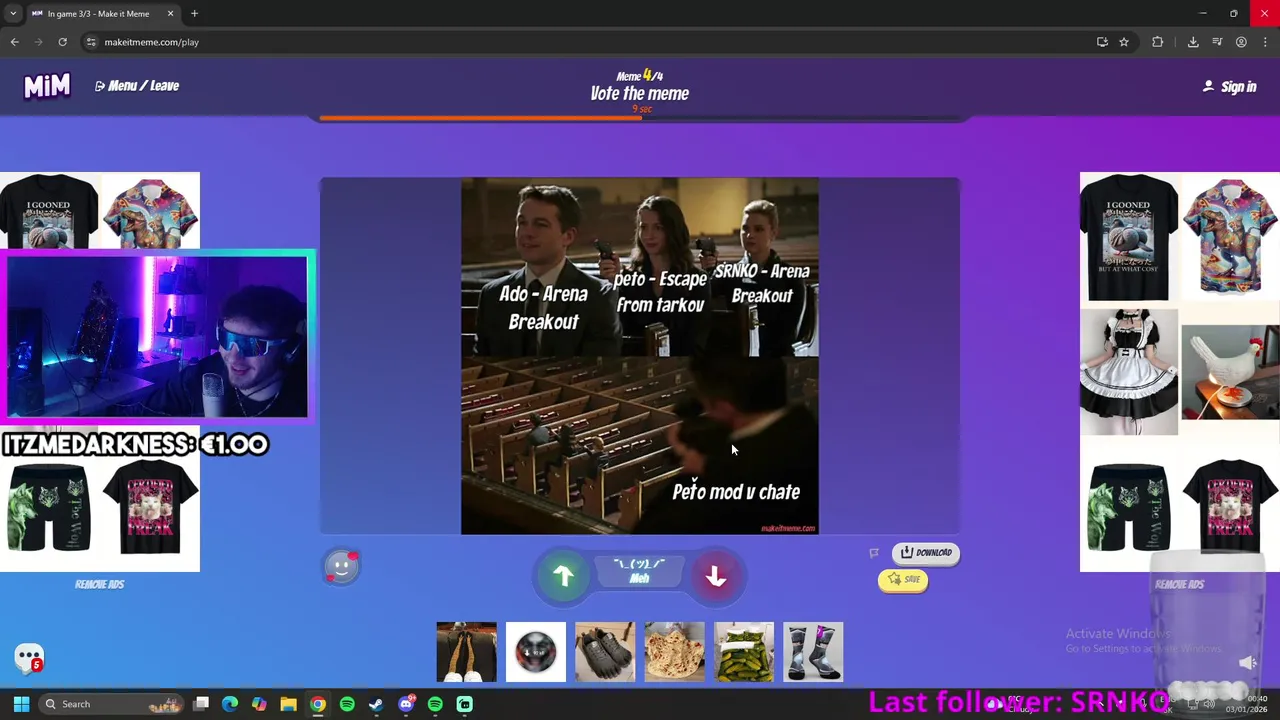Click the taskbar Search box
This screenshot has width=1280, height=720.
tap(112, 704)
